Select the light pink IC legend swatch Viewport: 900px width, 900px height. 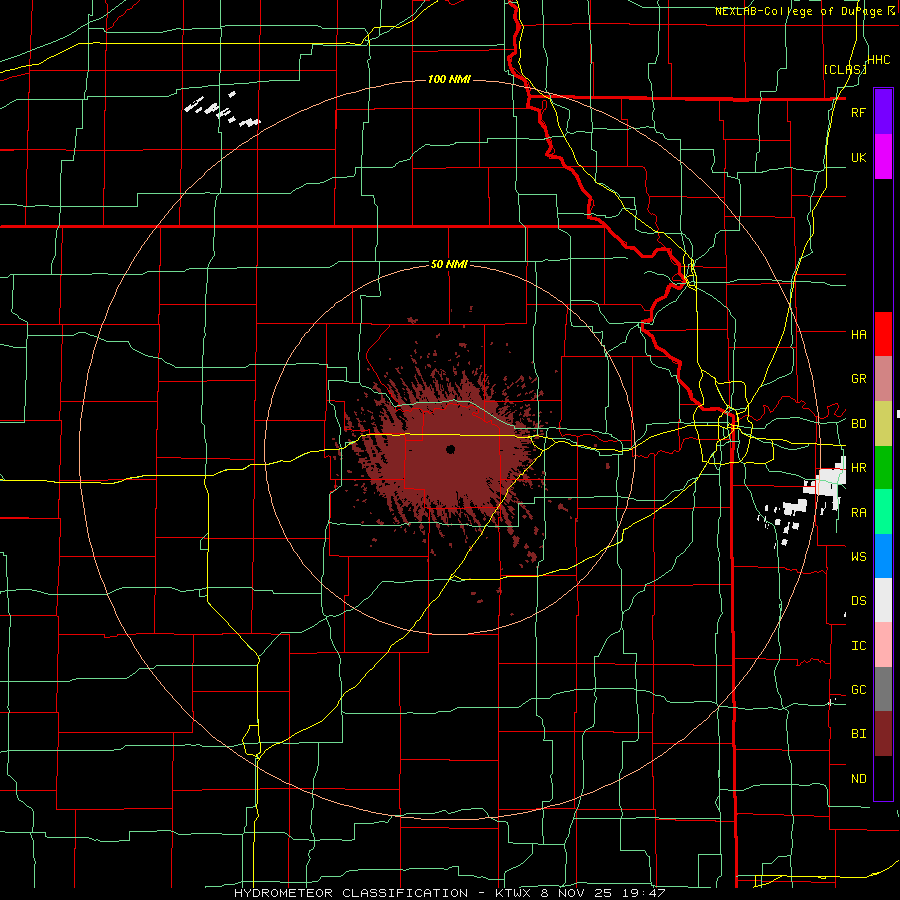point(883,645)
